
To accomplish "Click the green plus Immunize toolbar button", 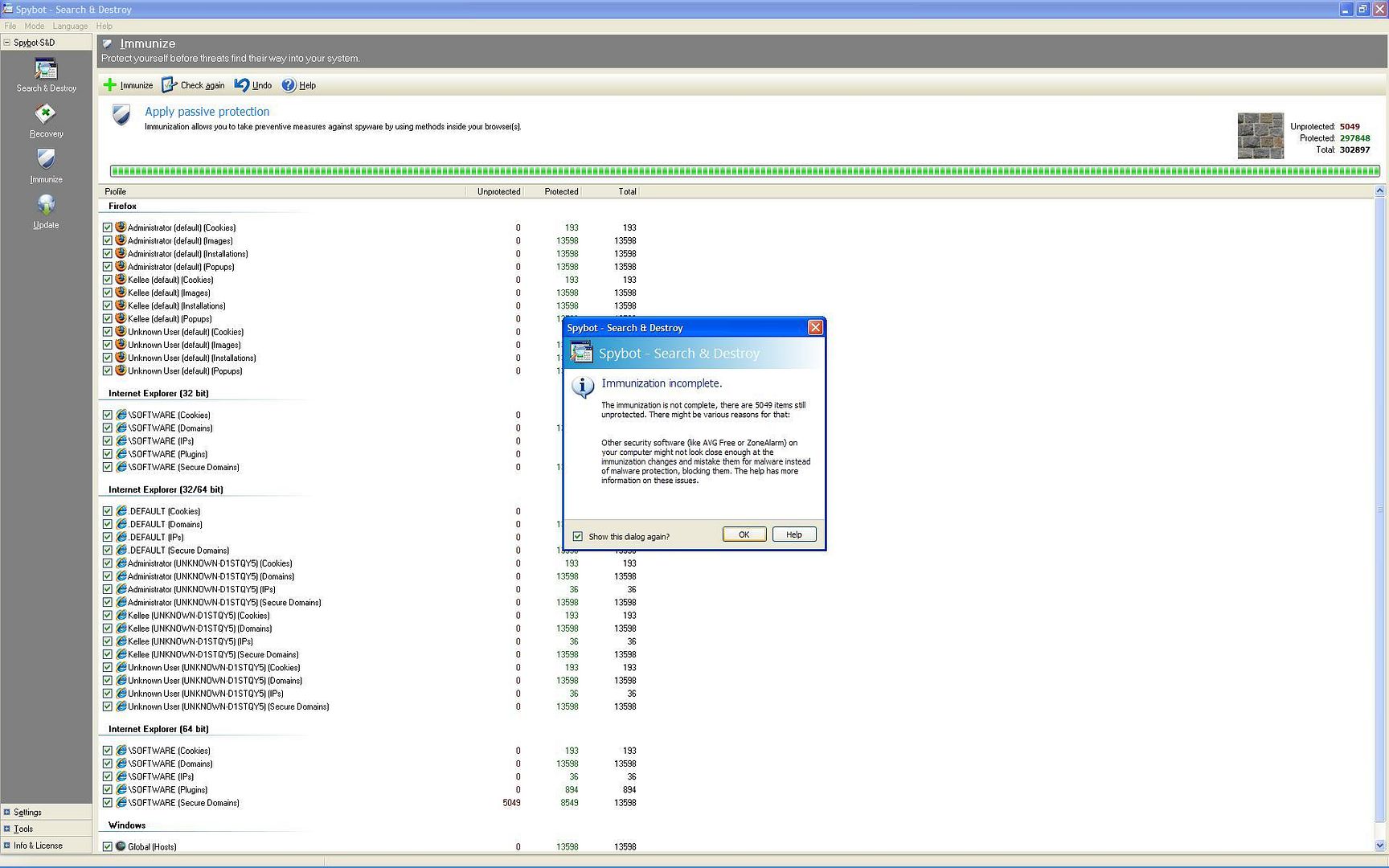I will click(x=128, y=85).
